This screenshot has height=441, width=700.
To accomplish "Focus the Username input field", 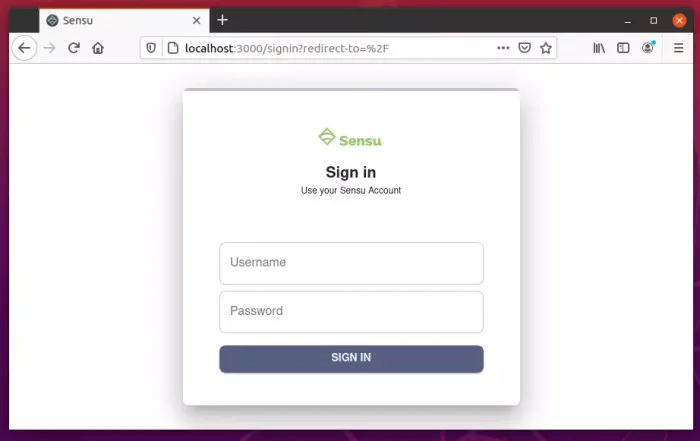I will (351, 263).
